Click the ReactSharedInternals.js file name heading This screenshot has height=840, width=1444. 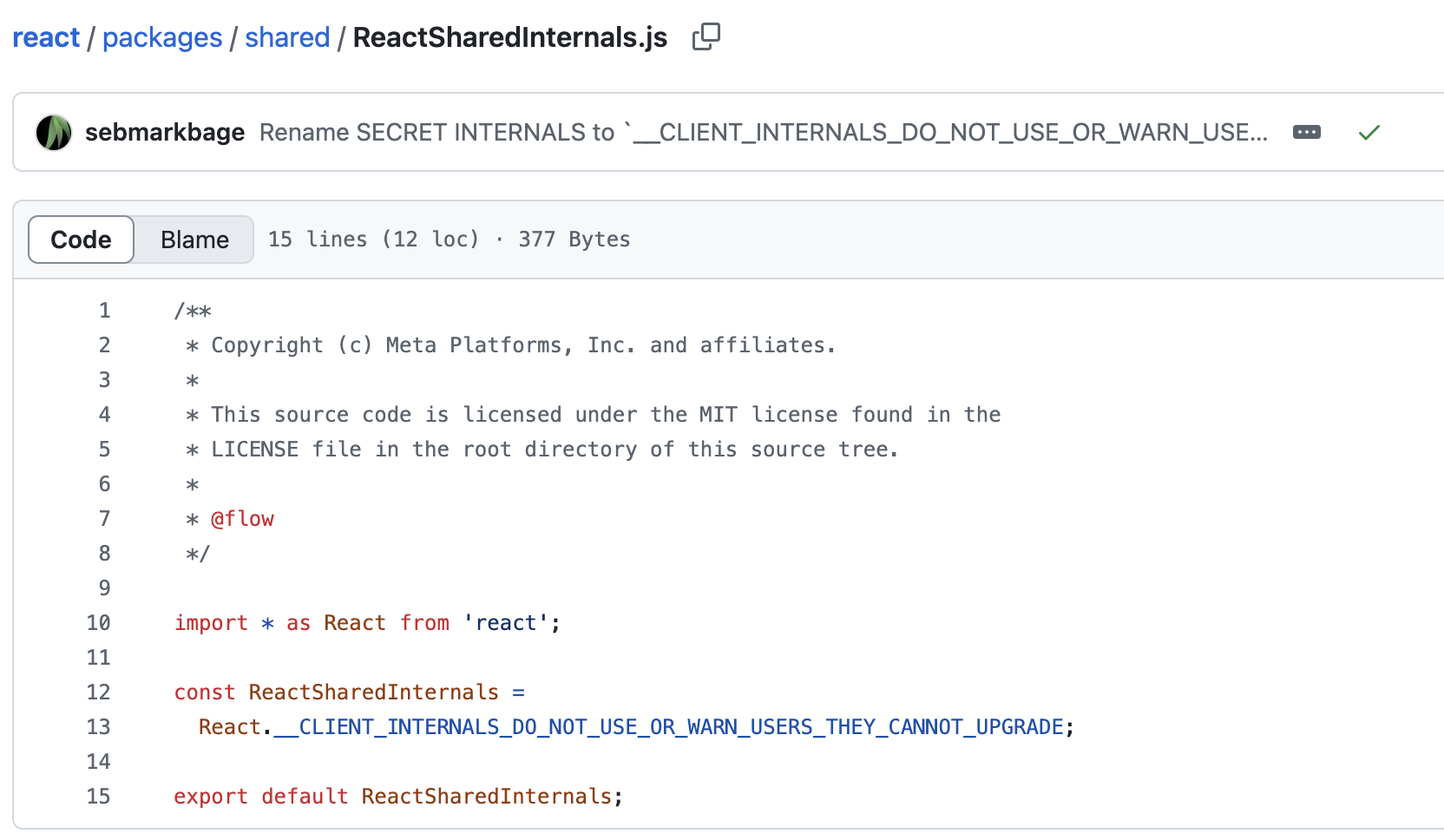[x=510, y=37]
